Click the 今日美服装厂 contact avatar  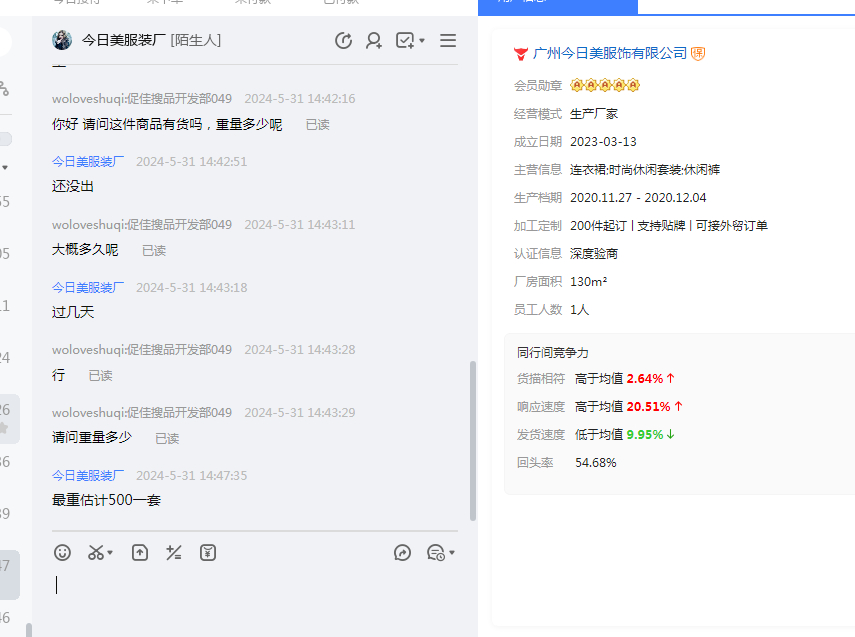pyautogui.click(x=62, y=40)
